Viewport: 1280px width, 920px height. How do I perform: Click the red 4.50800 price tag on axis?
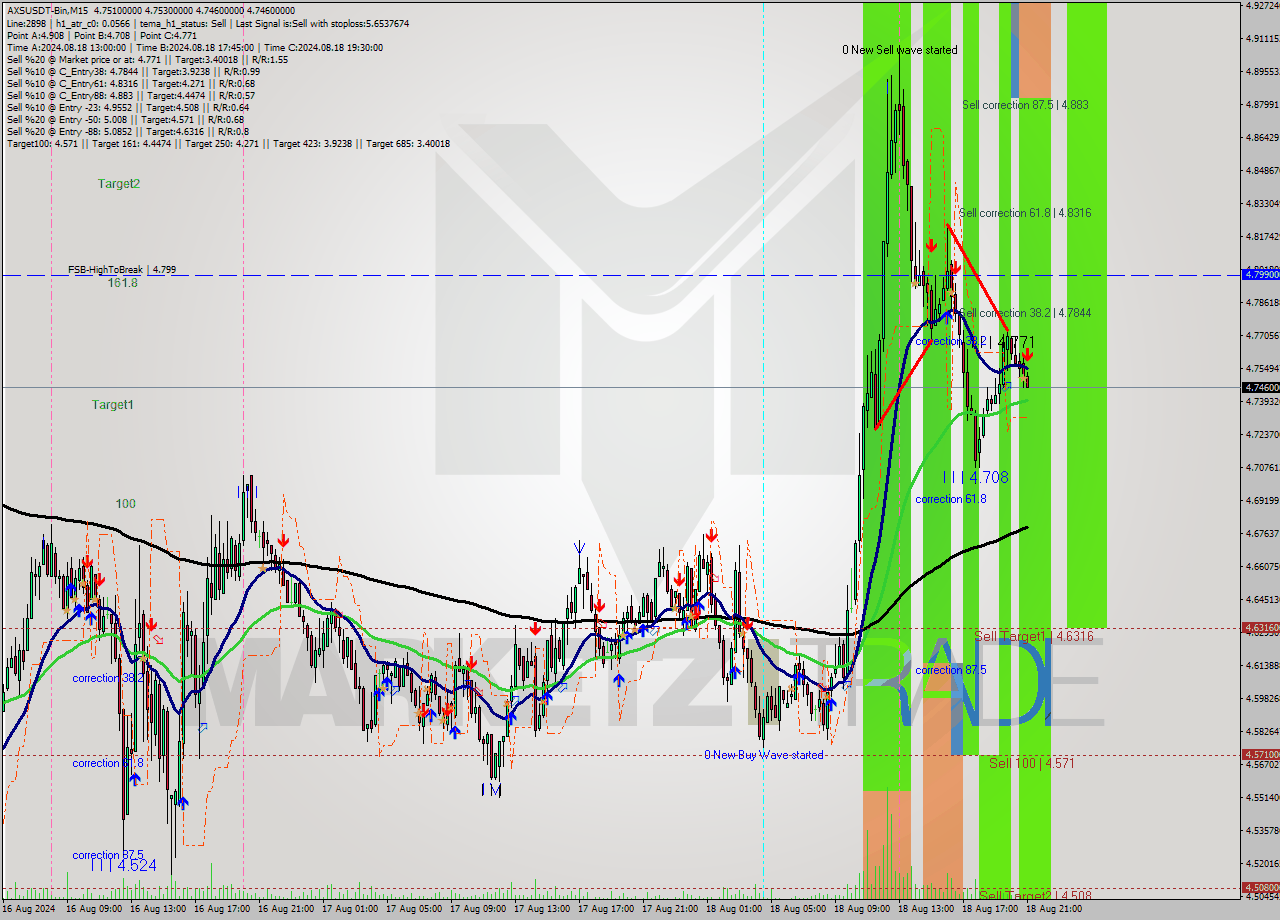tap(1261, 887)
